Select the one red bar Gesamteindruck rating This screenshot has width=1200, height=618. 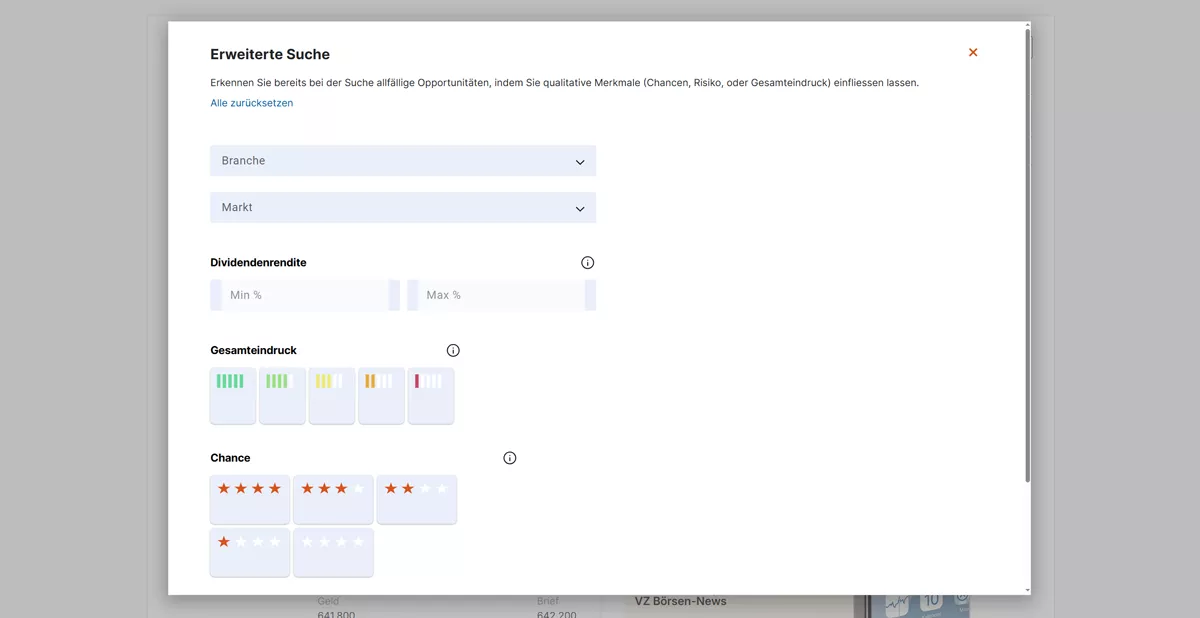point(431,395)
